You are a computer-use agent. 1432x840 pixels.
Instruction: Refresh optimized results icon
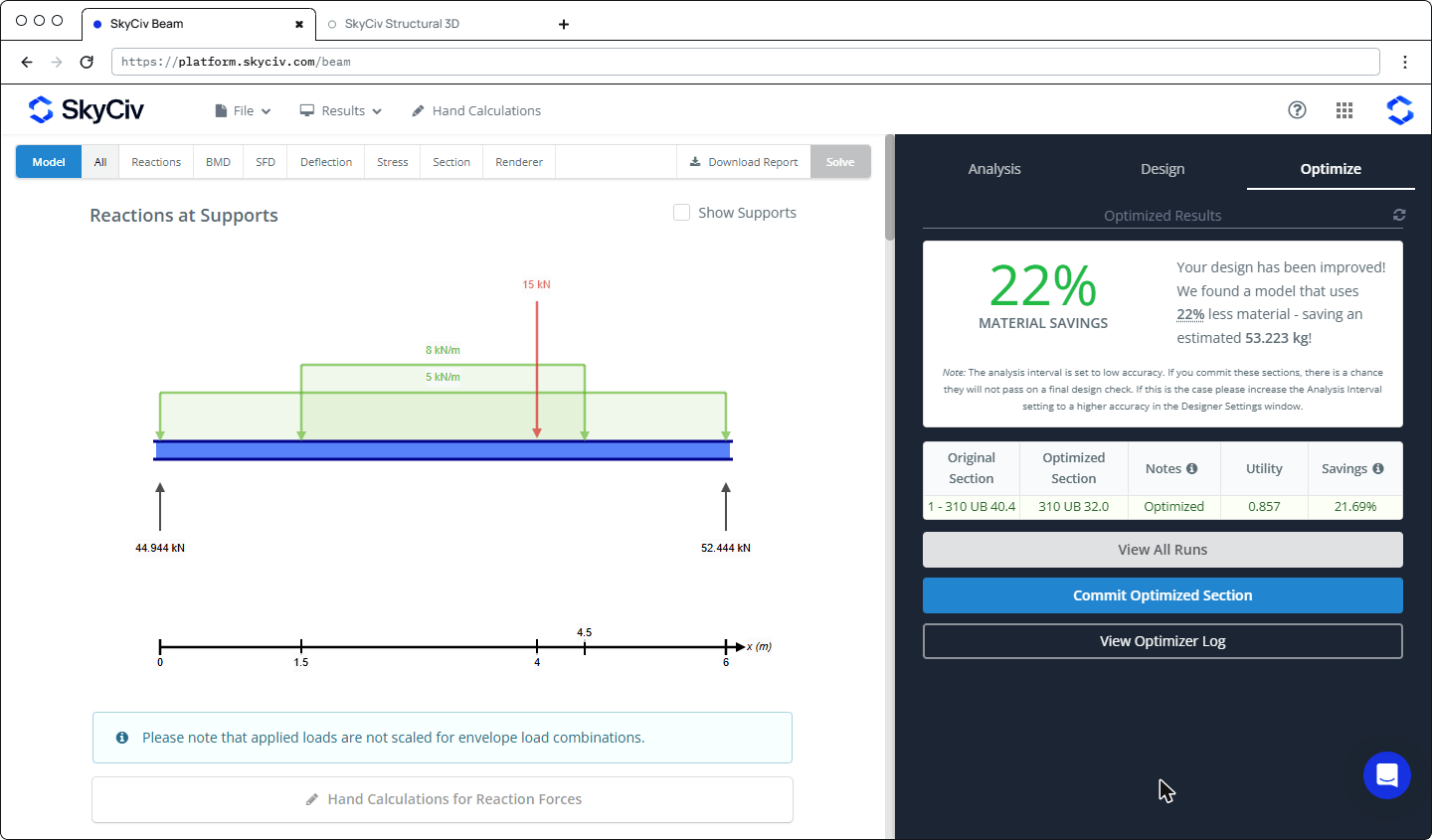click(1399, 215)
